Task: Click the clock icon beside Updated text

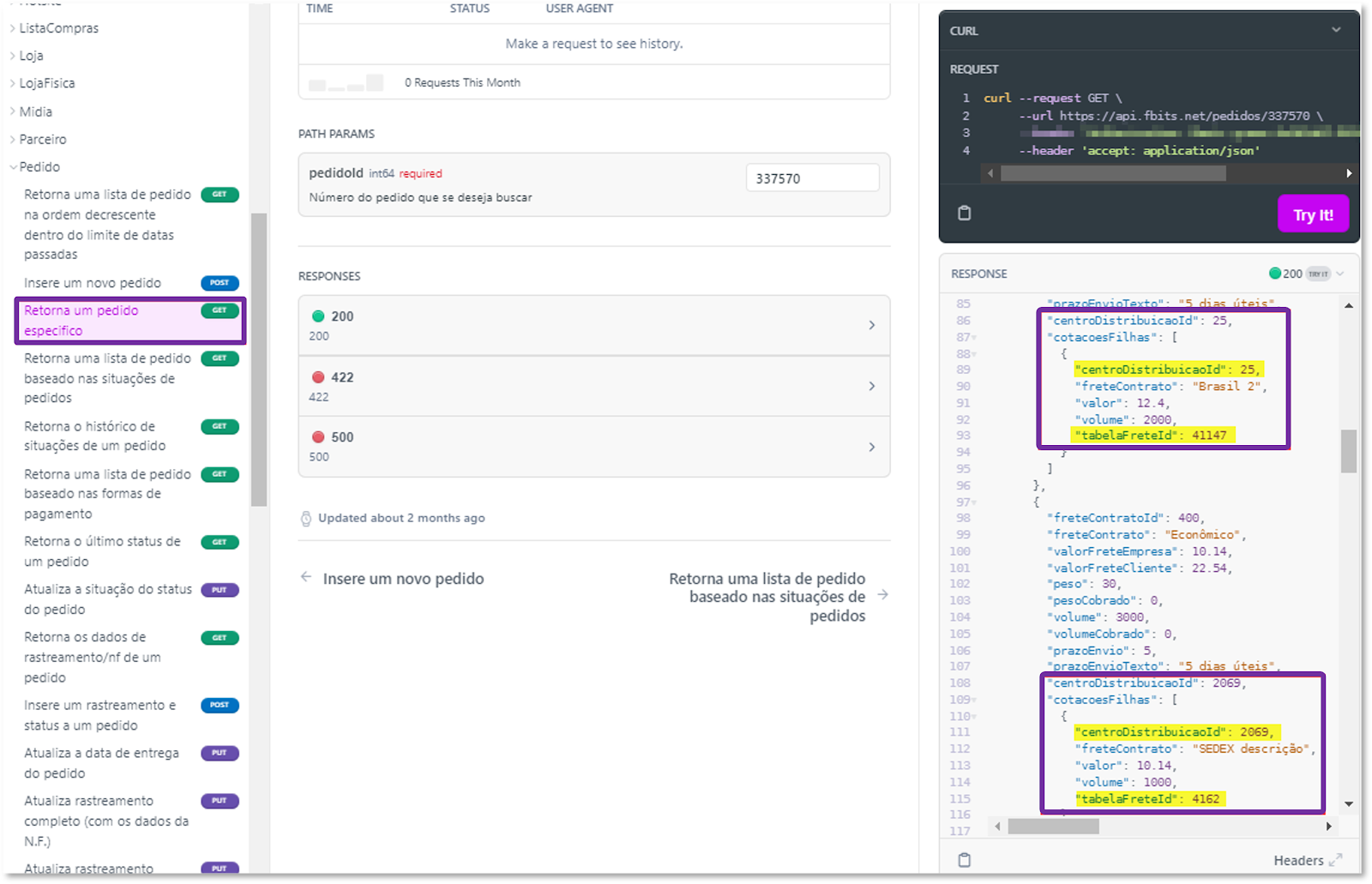Action: click(306, 518)
